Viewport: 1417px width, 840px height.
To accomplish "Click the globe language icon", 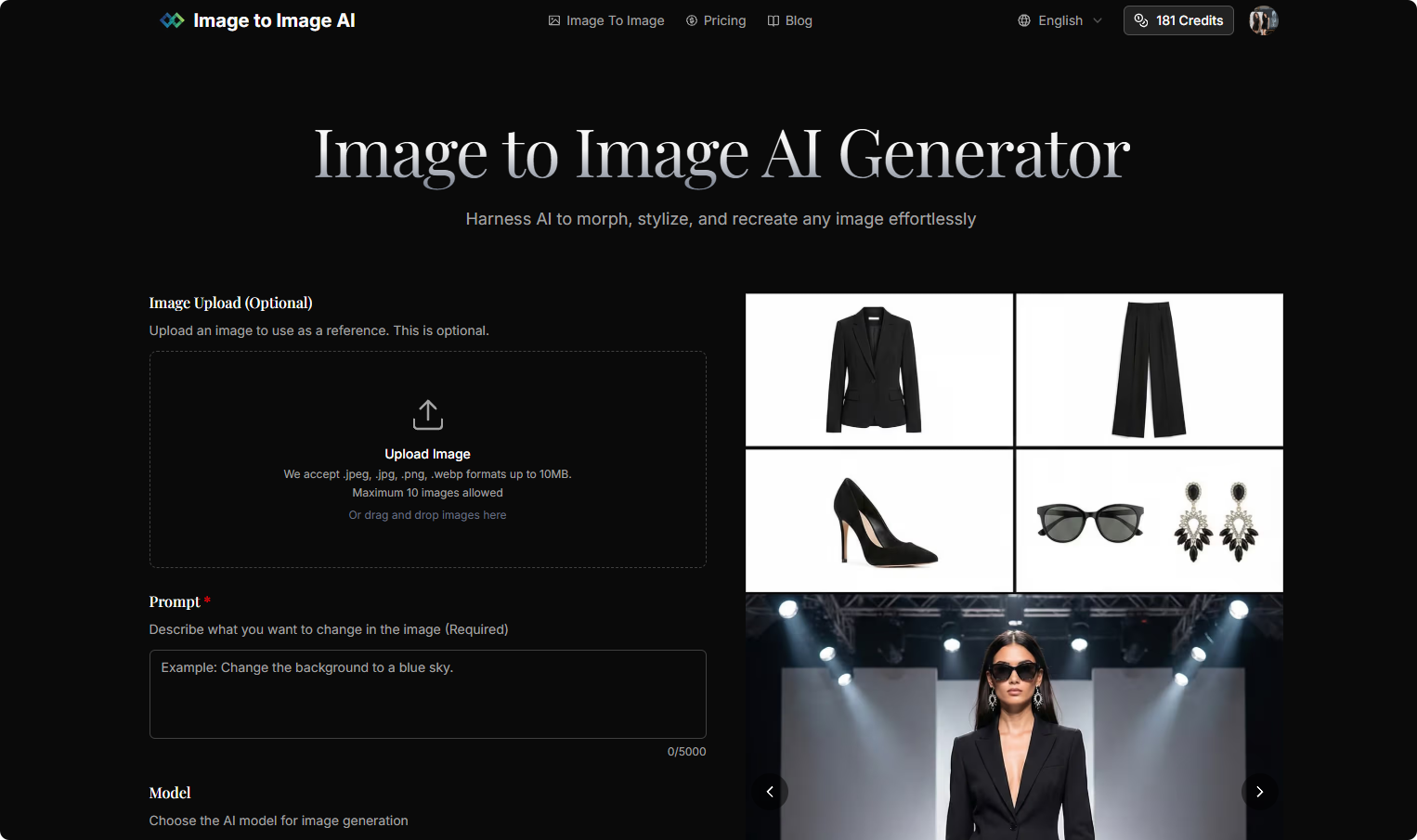I will tap(1026, 19).
